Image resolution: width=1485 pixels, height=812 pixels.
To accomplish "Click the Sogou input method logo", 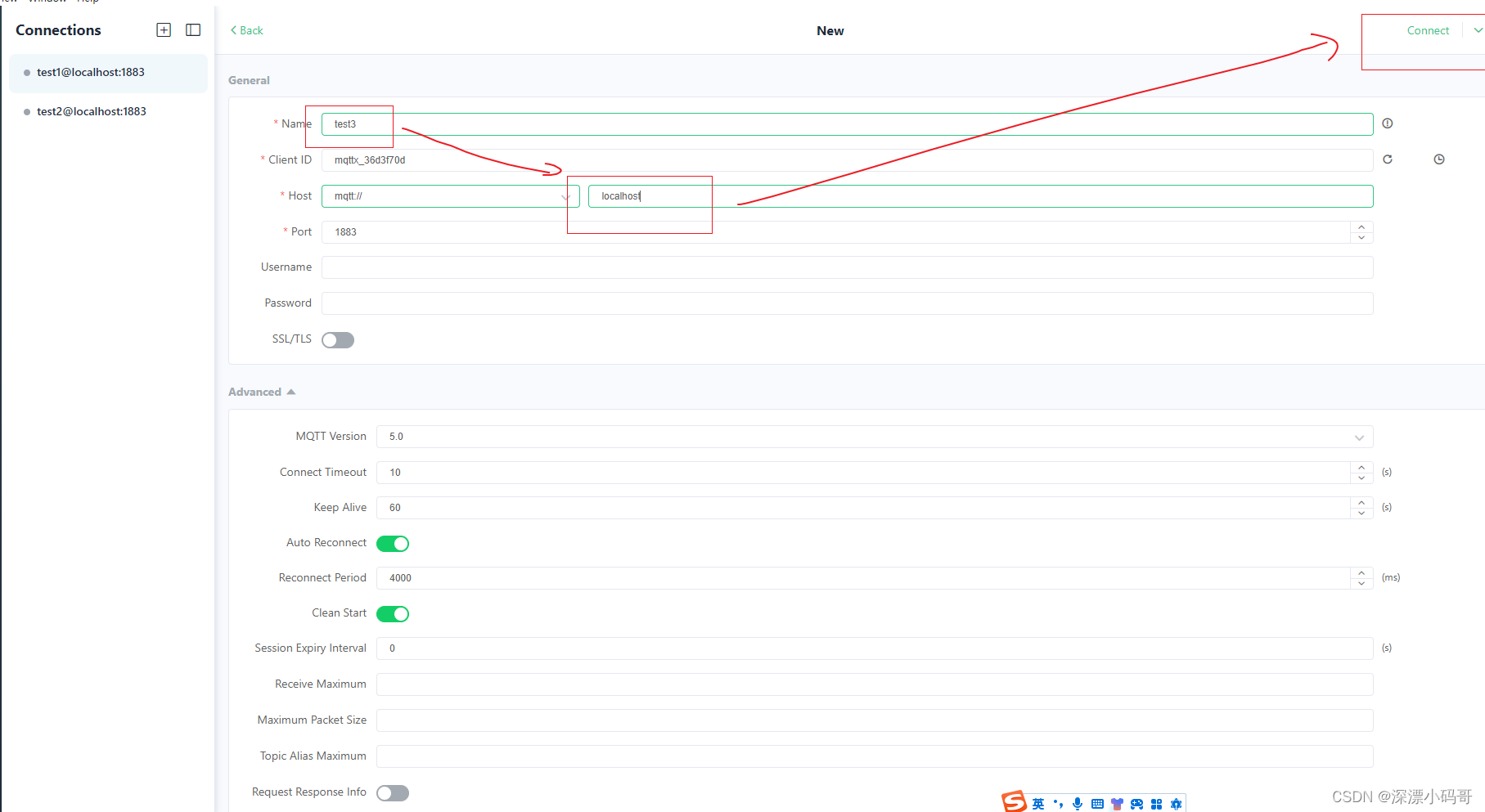I will pyautogui.click(x=1014, y=801).
